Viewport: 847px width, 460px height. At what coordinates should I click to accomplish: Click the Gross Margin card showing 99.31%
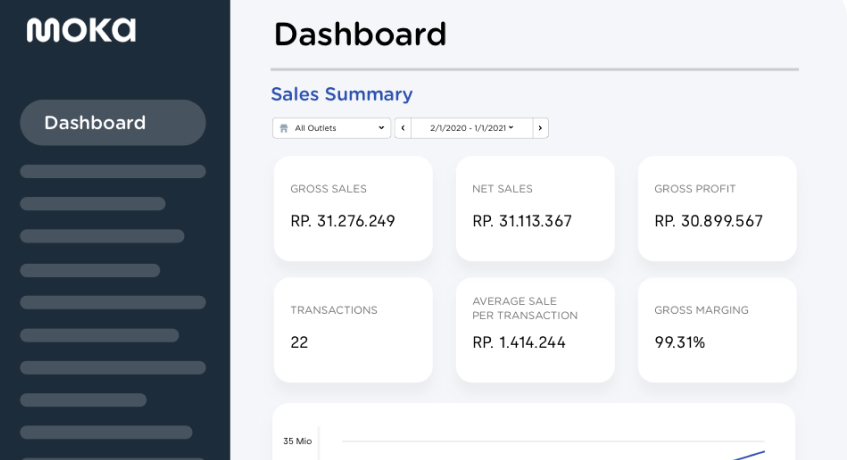click(717, 329)
